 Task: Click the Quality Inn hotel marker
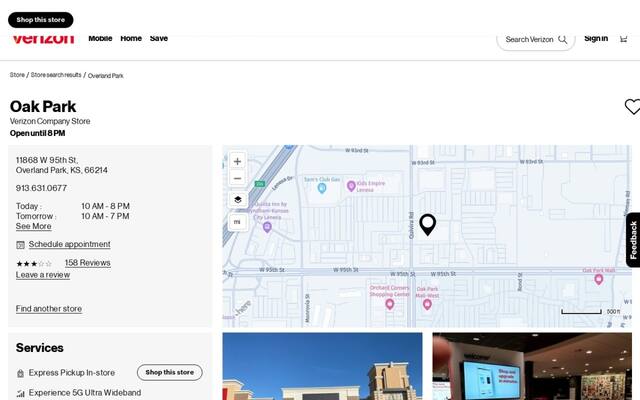tap(267, 227)
